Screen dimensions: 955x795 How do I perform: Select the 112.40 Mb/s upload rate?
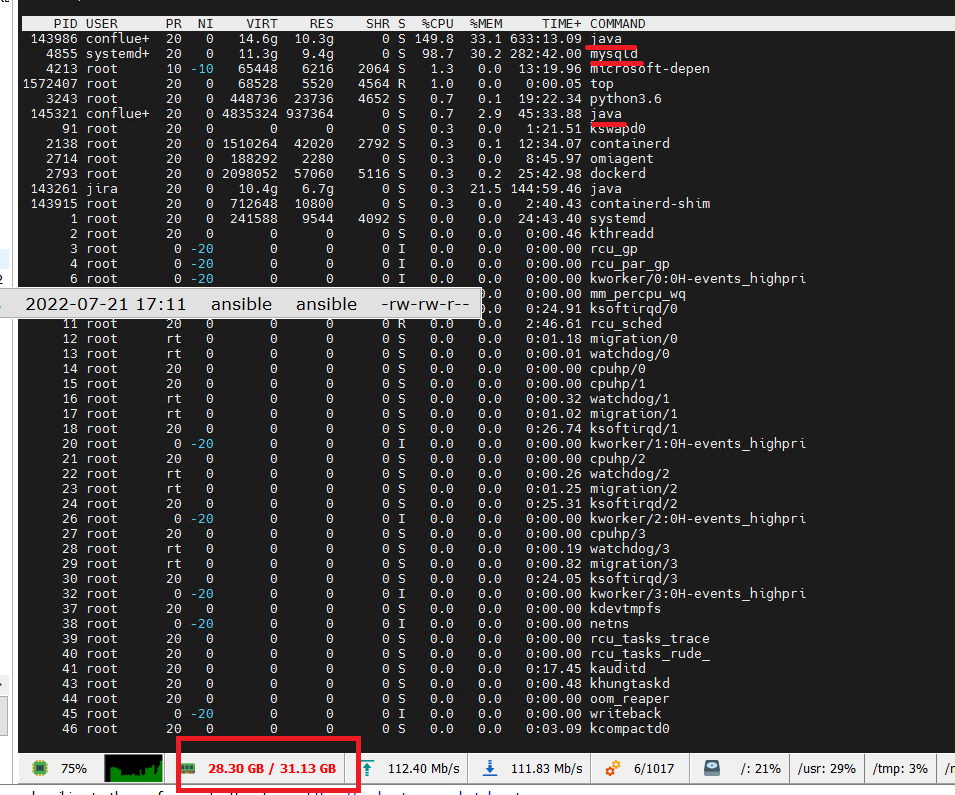423,769
